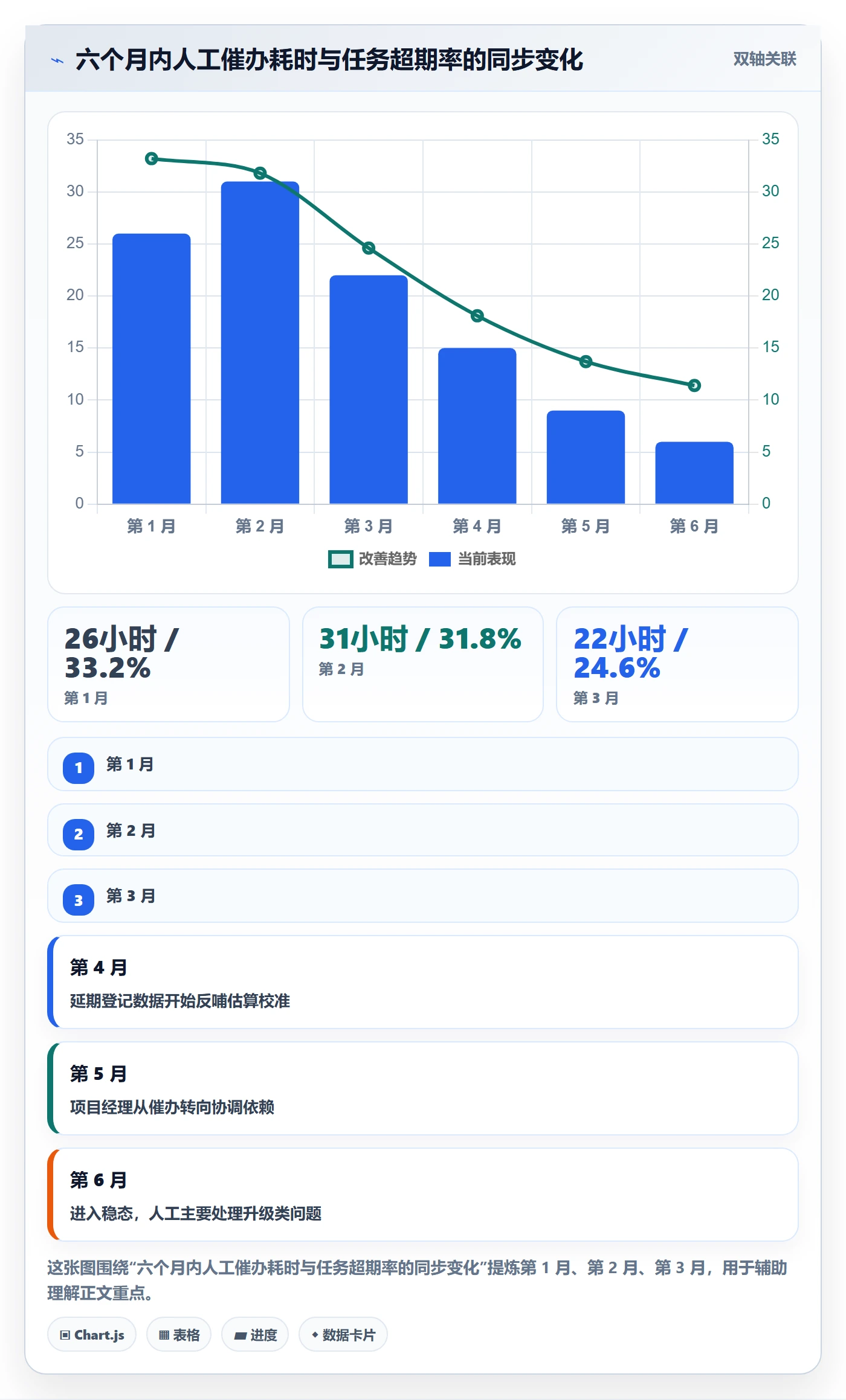Click the chart title 六个月内人工催办耗时与任务超期率的同步变化
The height and width of the screenshot is (1400, 846).
point(329,60)
